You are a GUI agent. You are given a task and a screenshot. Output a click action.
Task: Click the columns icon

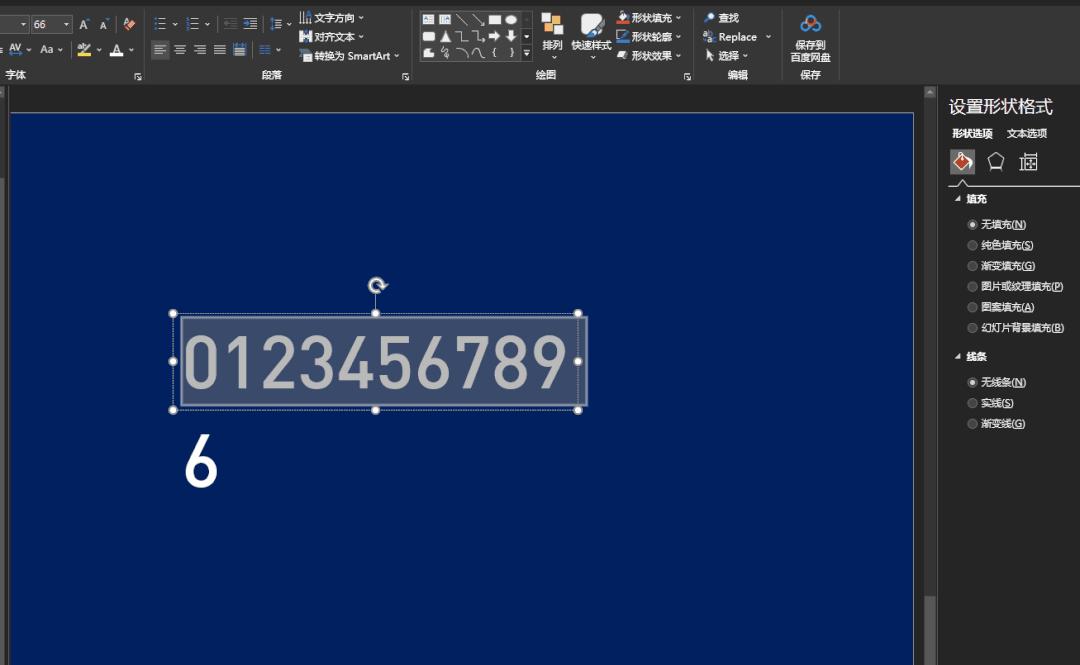tap(265, 50)
